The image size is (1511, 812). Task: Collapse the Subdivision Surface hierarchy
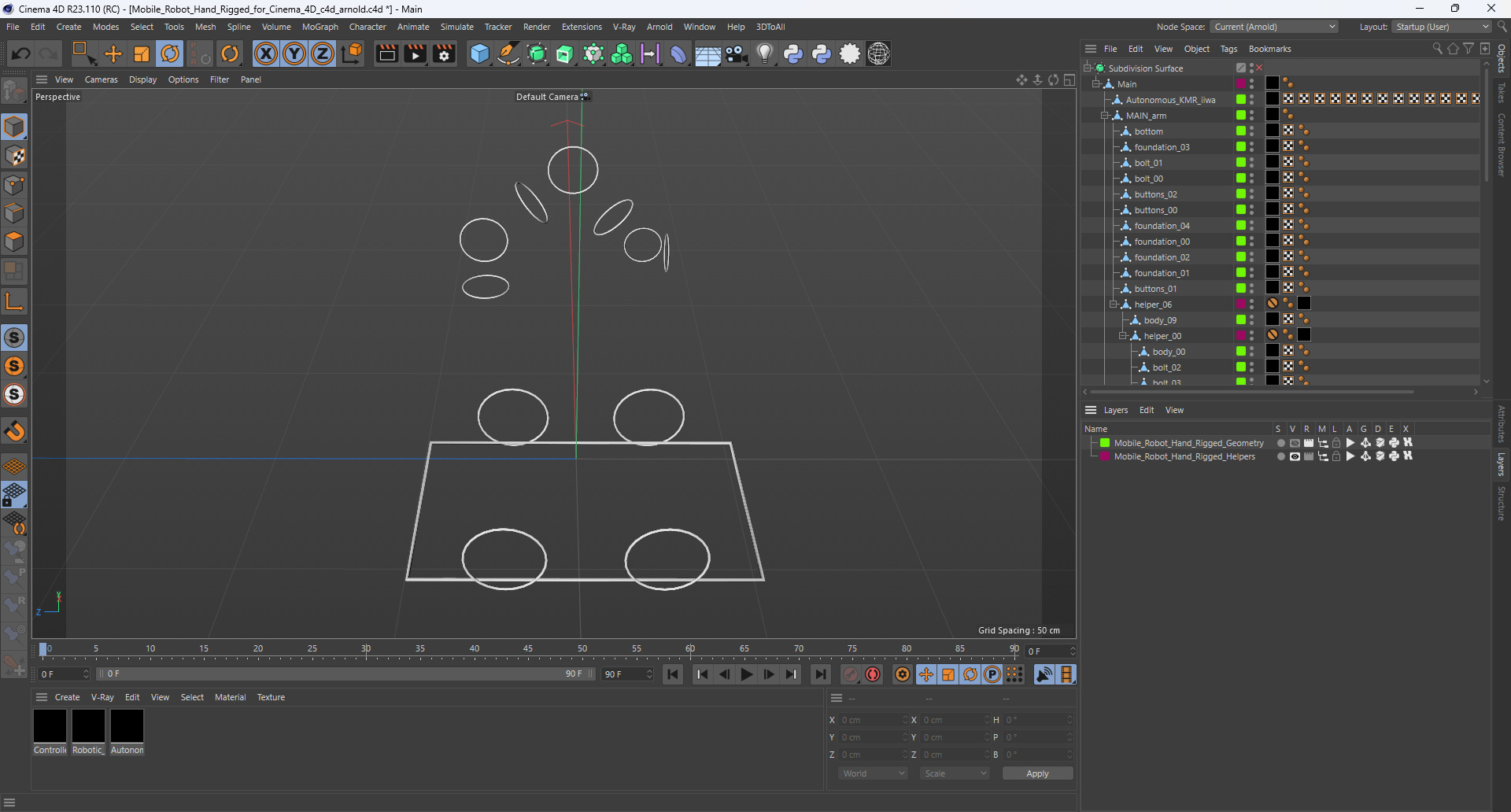(x=1088, y=68)
